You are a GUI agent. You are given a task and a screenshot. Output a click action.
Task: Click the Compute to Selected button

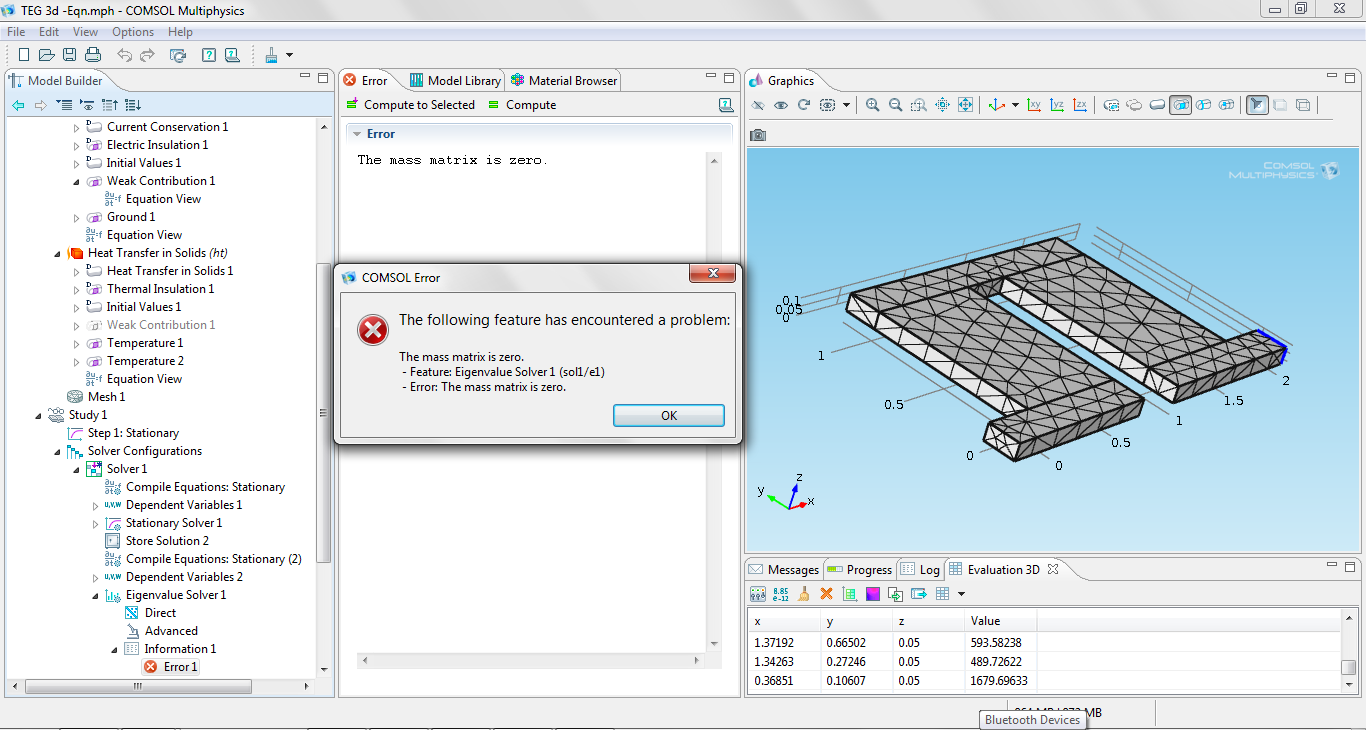[x=410, y=105]
